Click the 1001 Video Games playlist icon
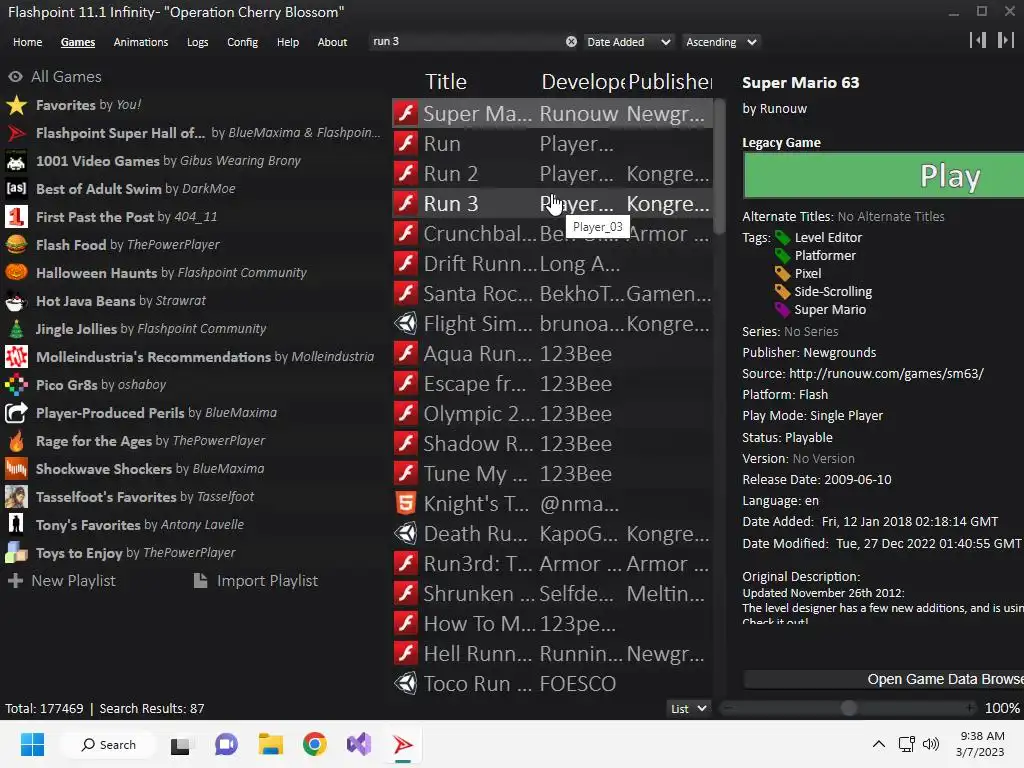 (16, 161)
